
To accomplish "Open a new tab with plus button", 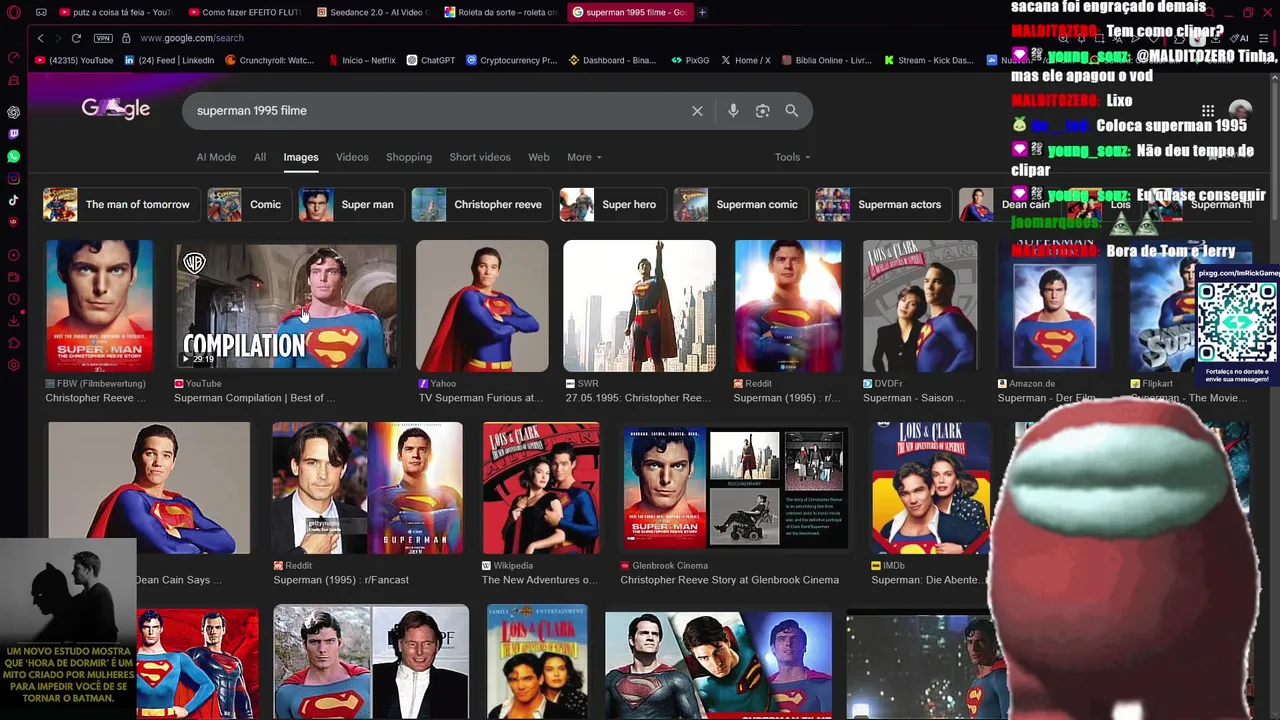I will pos(702,12).
